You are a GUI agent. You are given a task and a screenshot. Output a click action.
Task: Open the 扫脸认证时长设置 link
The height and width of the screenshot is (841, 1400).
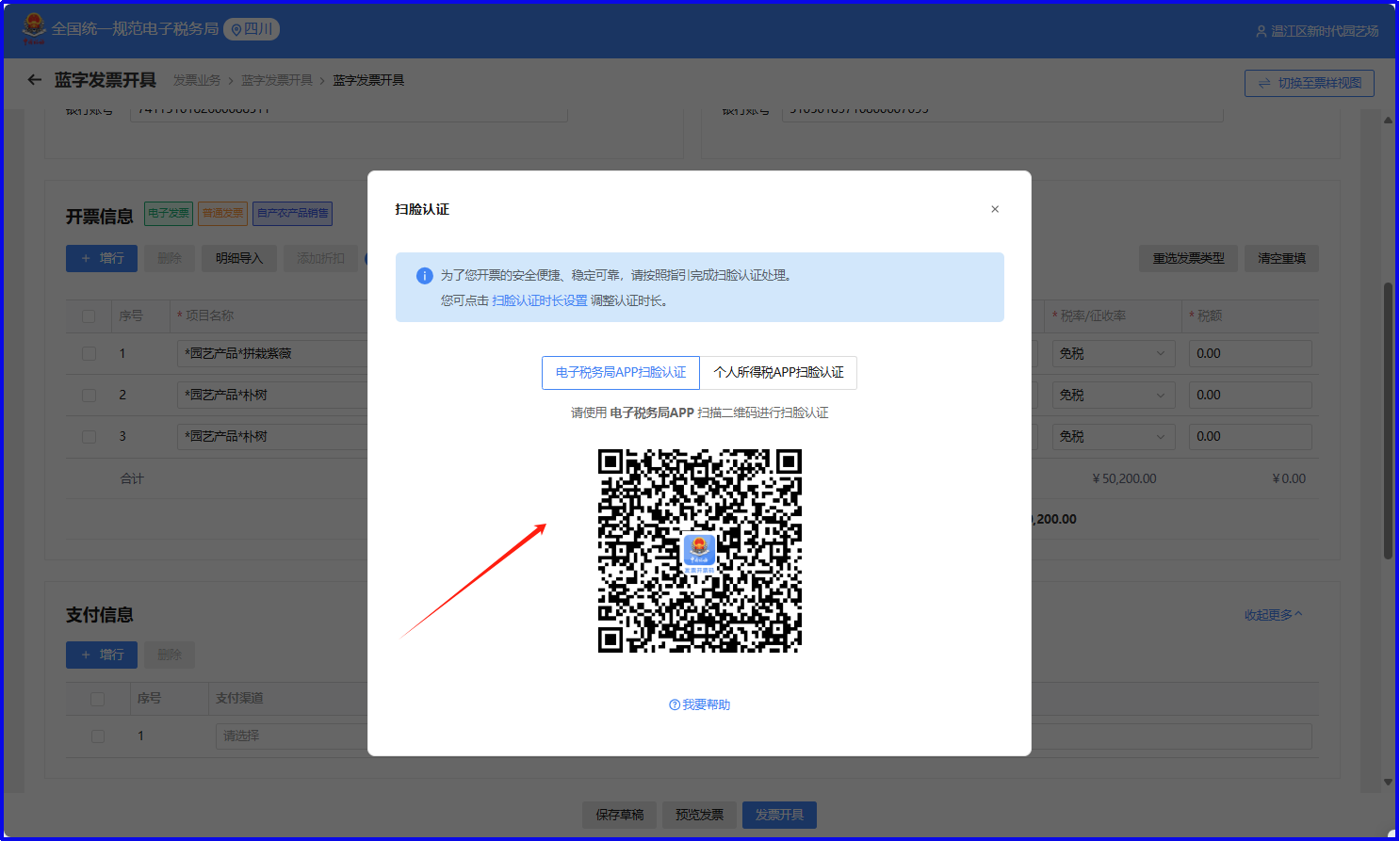(540, 300)
